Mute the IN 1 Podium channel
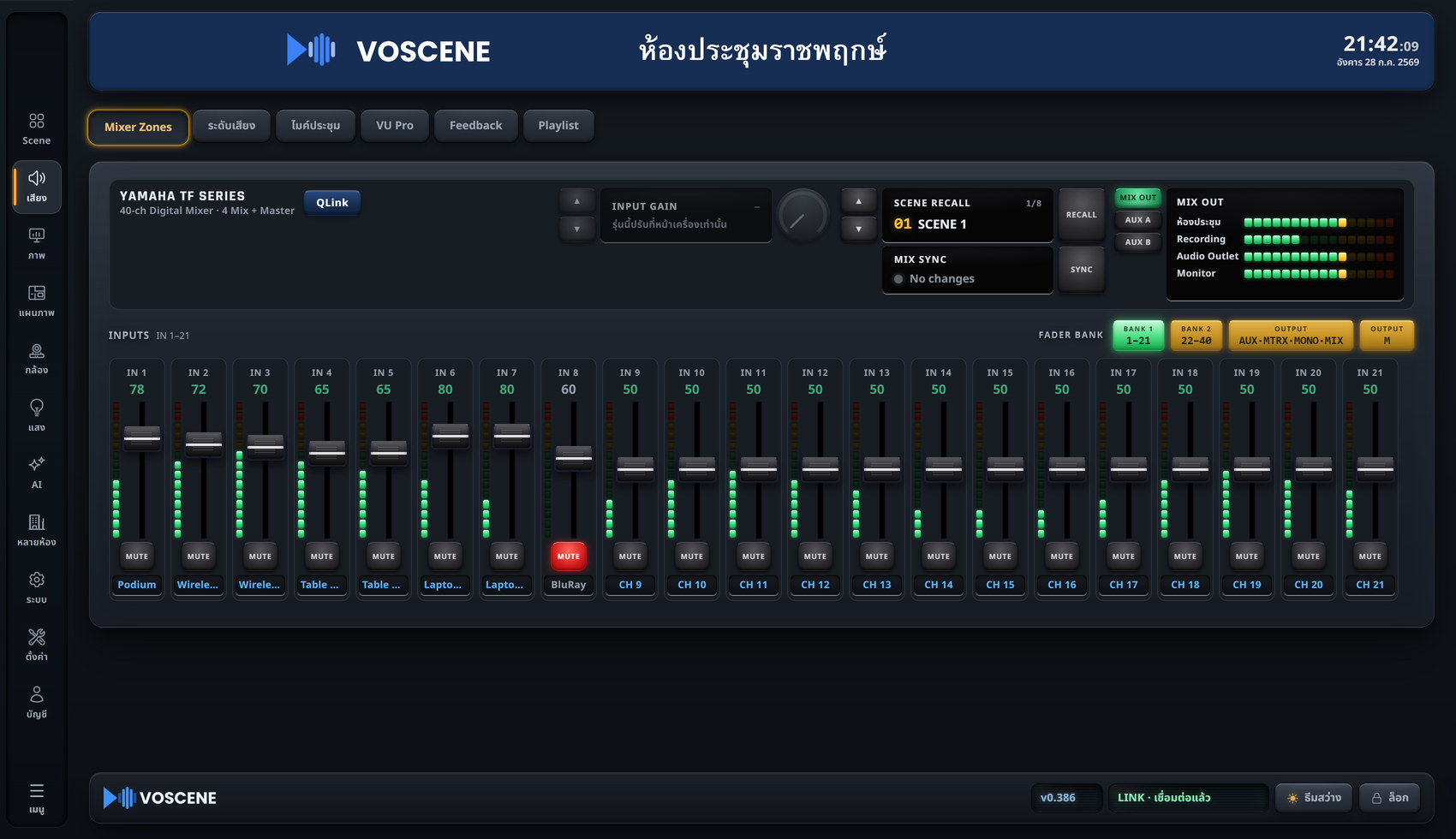Image resolution: width=1456 pixels, height=839 pixels. click(x=137, y=556)
